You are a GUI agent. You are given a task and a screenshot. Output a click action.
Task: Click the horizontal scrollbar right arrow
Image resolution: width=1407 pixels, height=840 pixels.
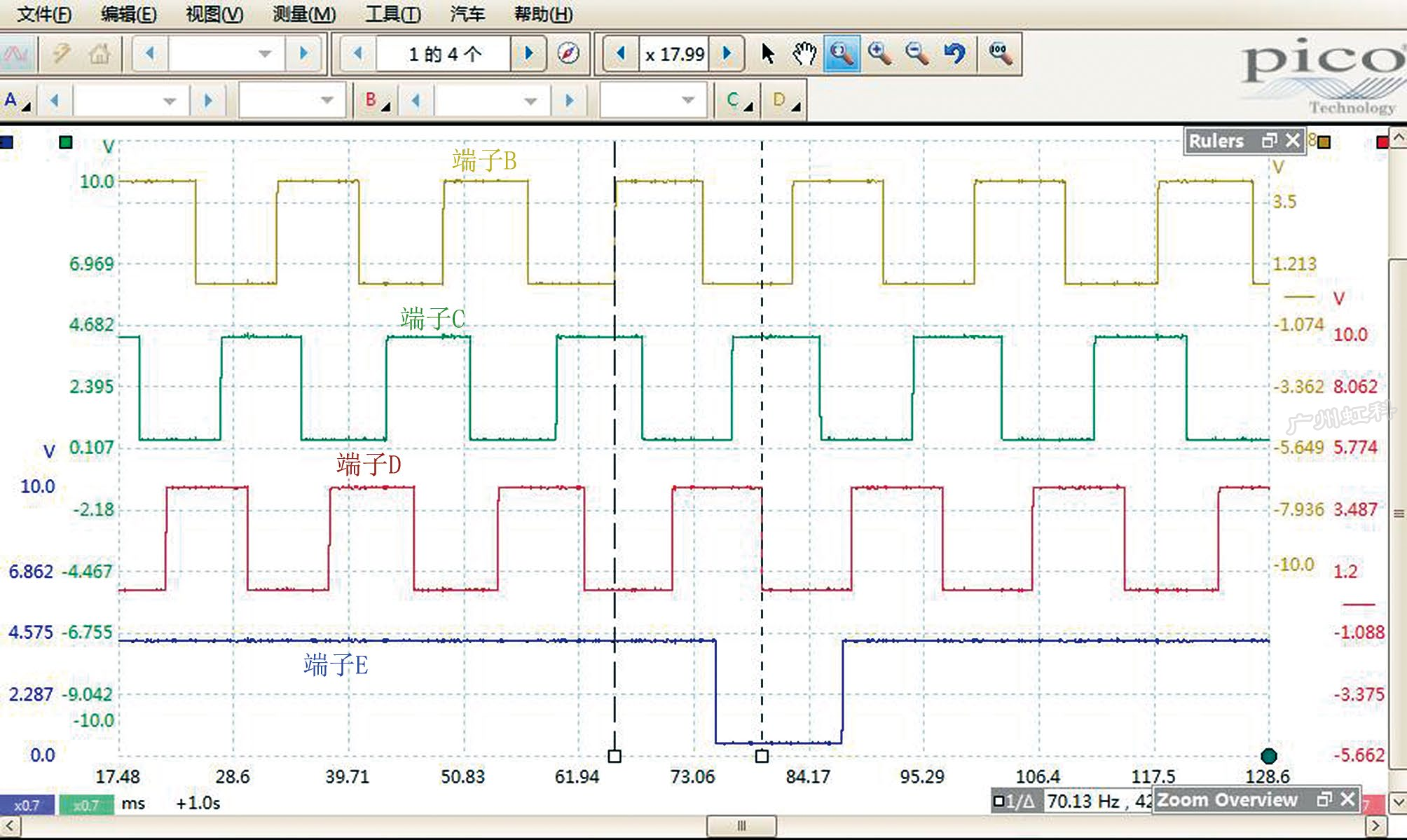coord(1375,826)
